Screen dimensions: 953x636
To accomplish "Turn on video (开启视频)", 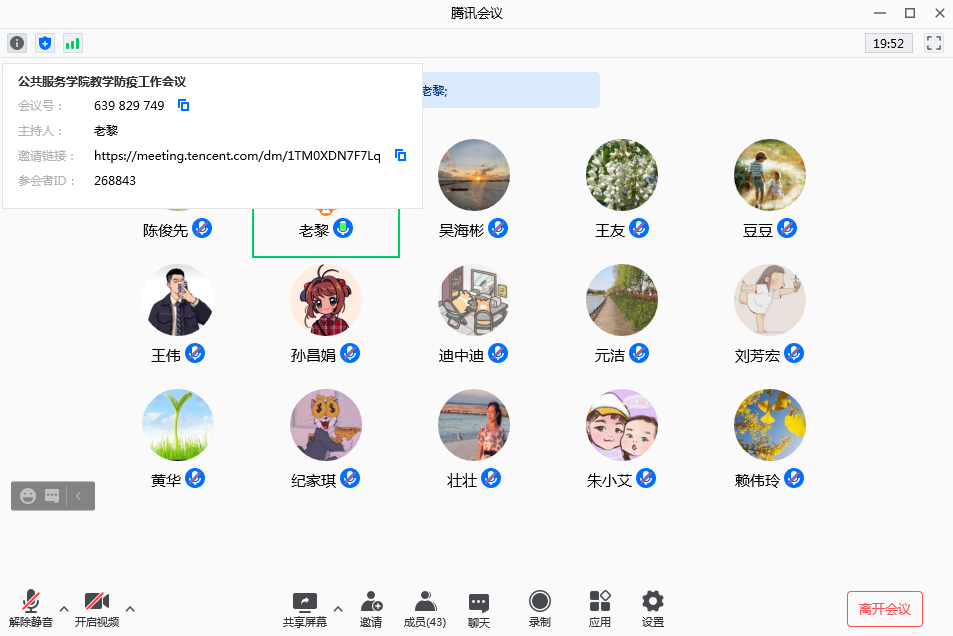I will tap(96, 608).
